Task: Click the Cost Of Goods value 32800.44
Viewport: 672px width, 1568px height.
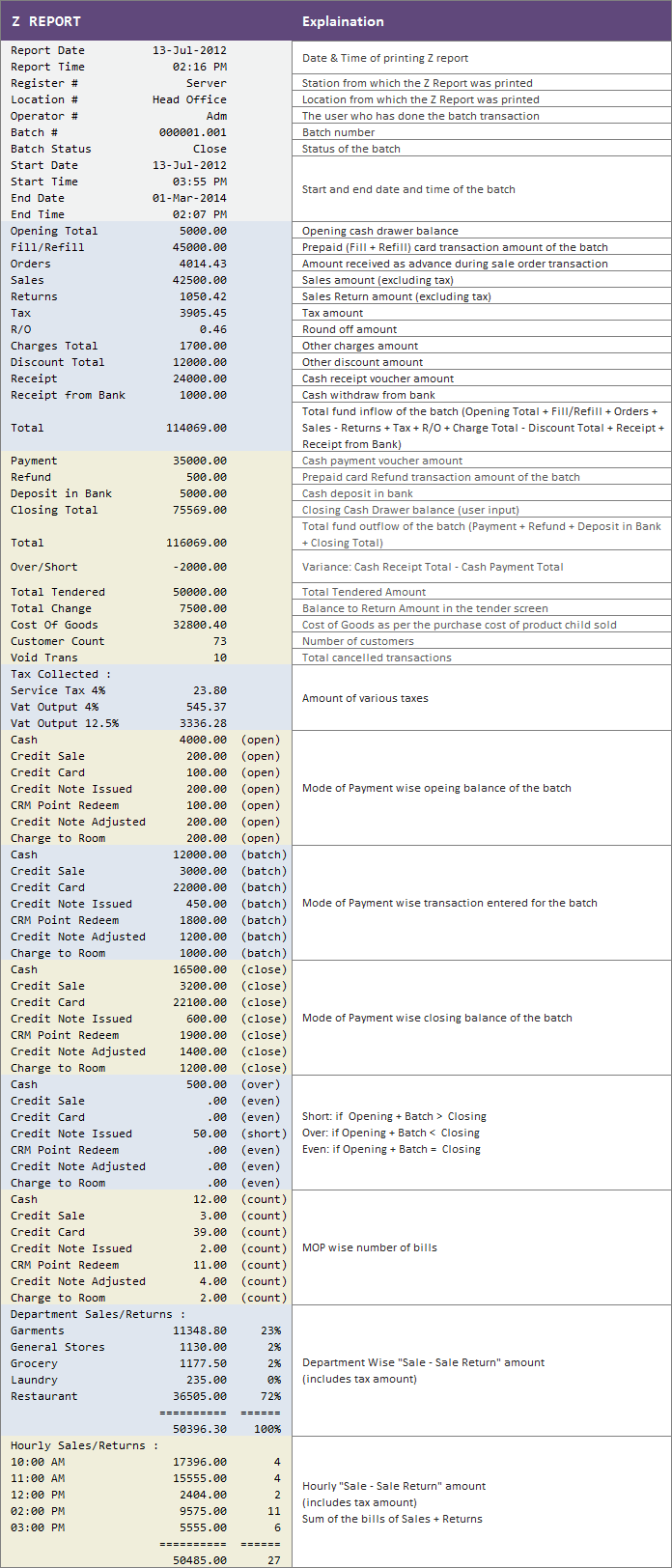Action: 200,625
